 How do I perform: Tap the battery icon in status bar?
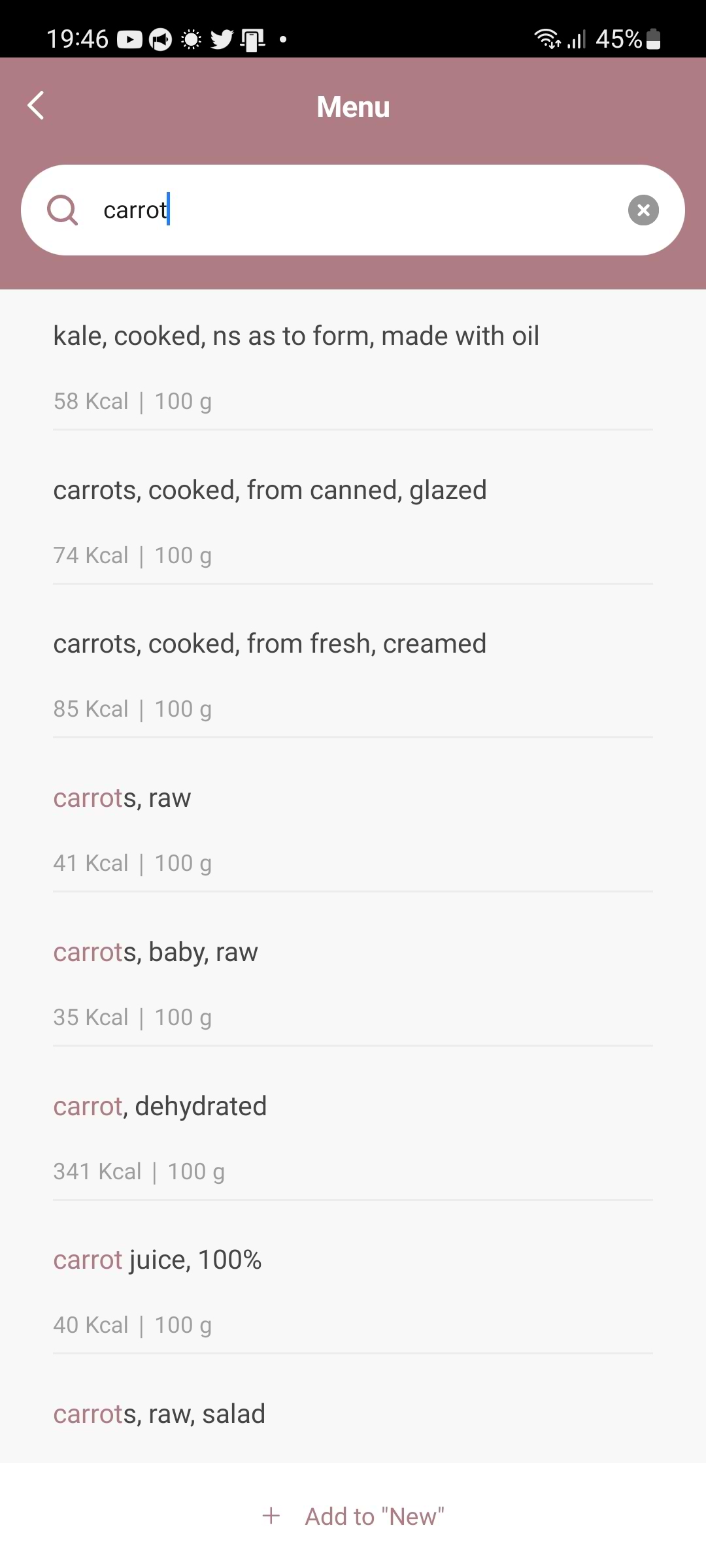point(653,39)
